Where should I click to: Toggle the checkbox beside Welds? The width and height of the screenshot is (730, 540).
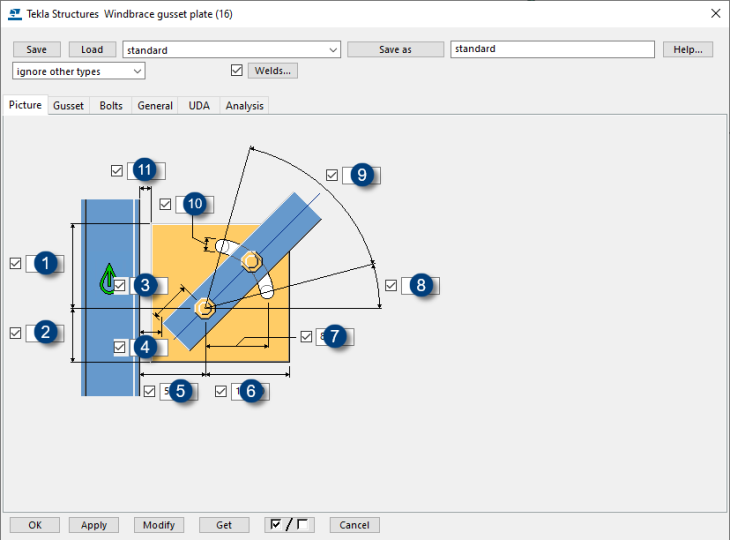(x=237, y=70)
